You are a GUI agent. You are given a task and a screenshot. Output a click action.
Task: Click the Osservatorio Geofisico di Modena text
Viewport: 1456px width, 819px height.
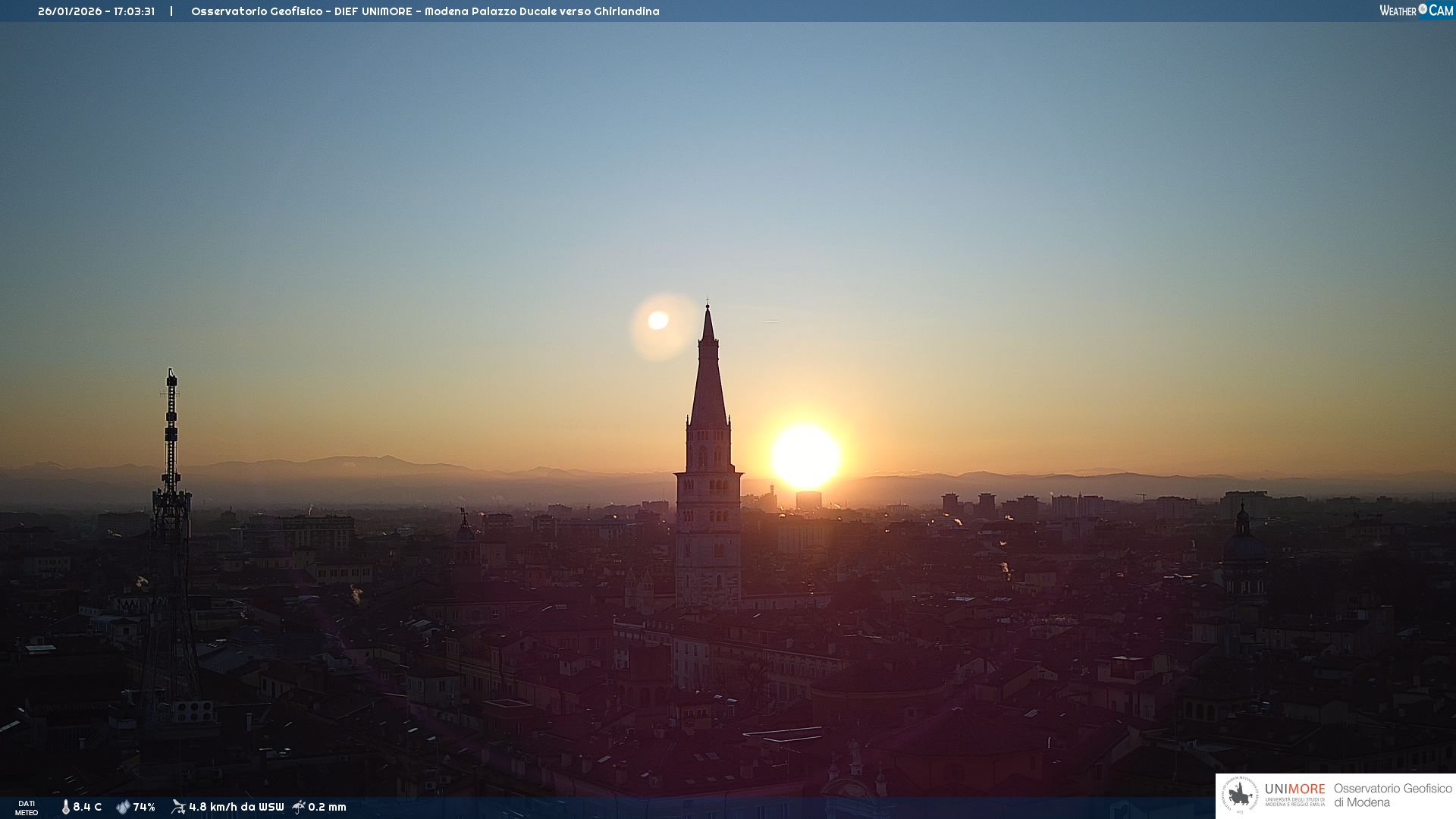[1392, 795]
